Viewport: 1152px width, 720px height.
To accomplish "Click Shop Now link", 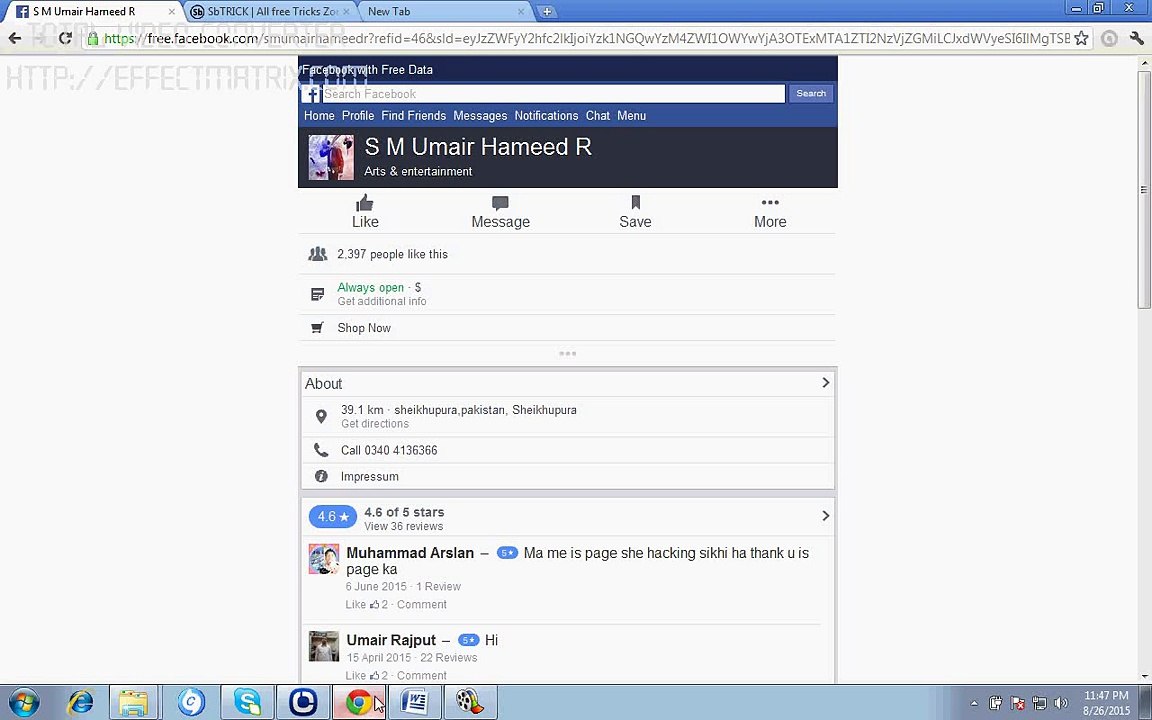I will (x=364, y=328).
